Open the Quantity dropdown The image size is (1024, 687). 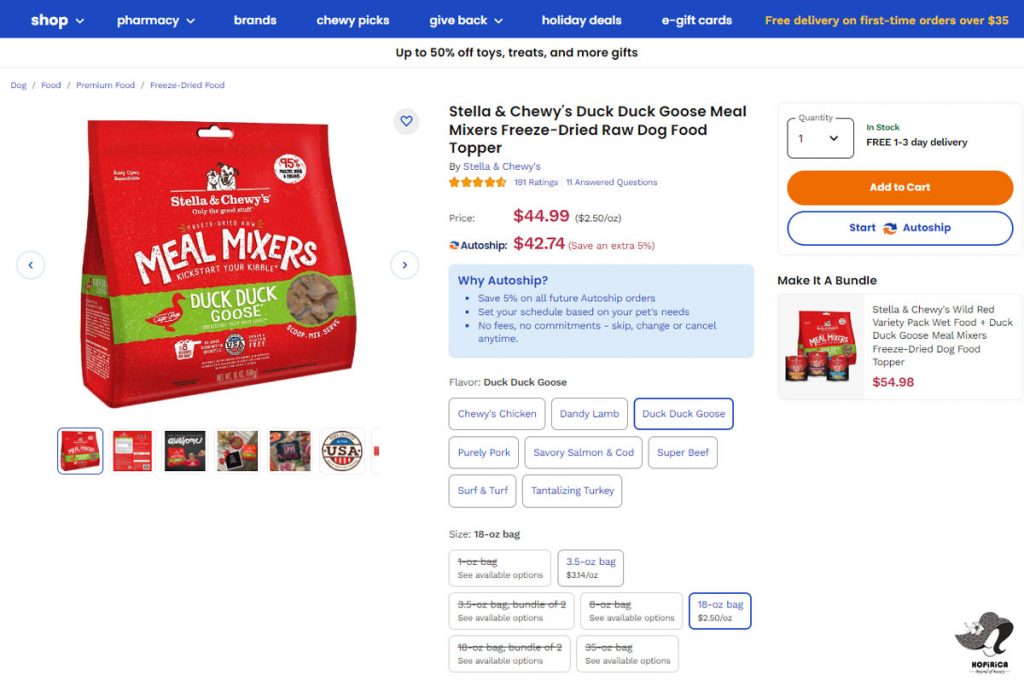tap(820, 139)
